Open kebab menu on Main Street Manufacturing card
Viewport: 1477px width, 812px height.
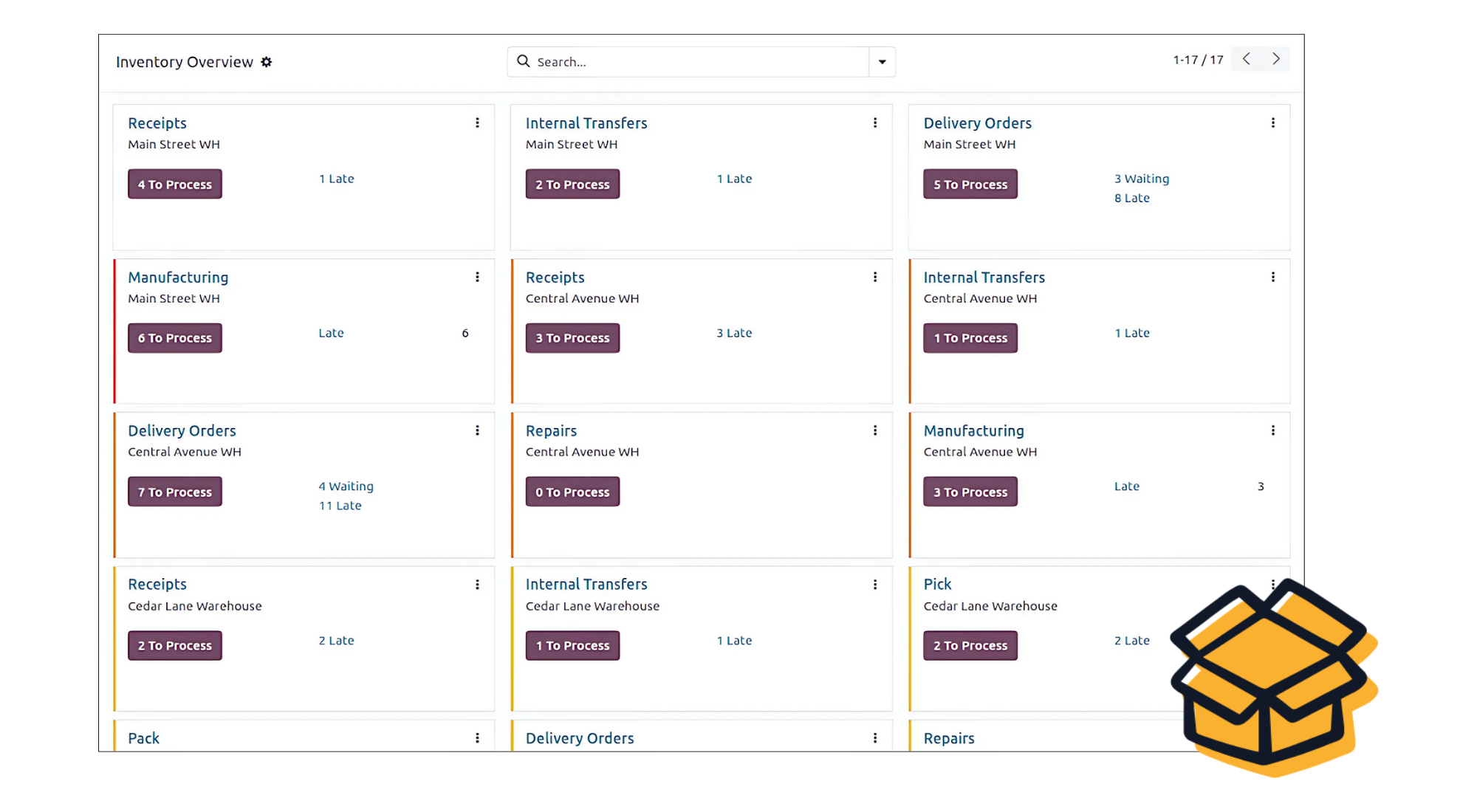(x=477, y=277)
